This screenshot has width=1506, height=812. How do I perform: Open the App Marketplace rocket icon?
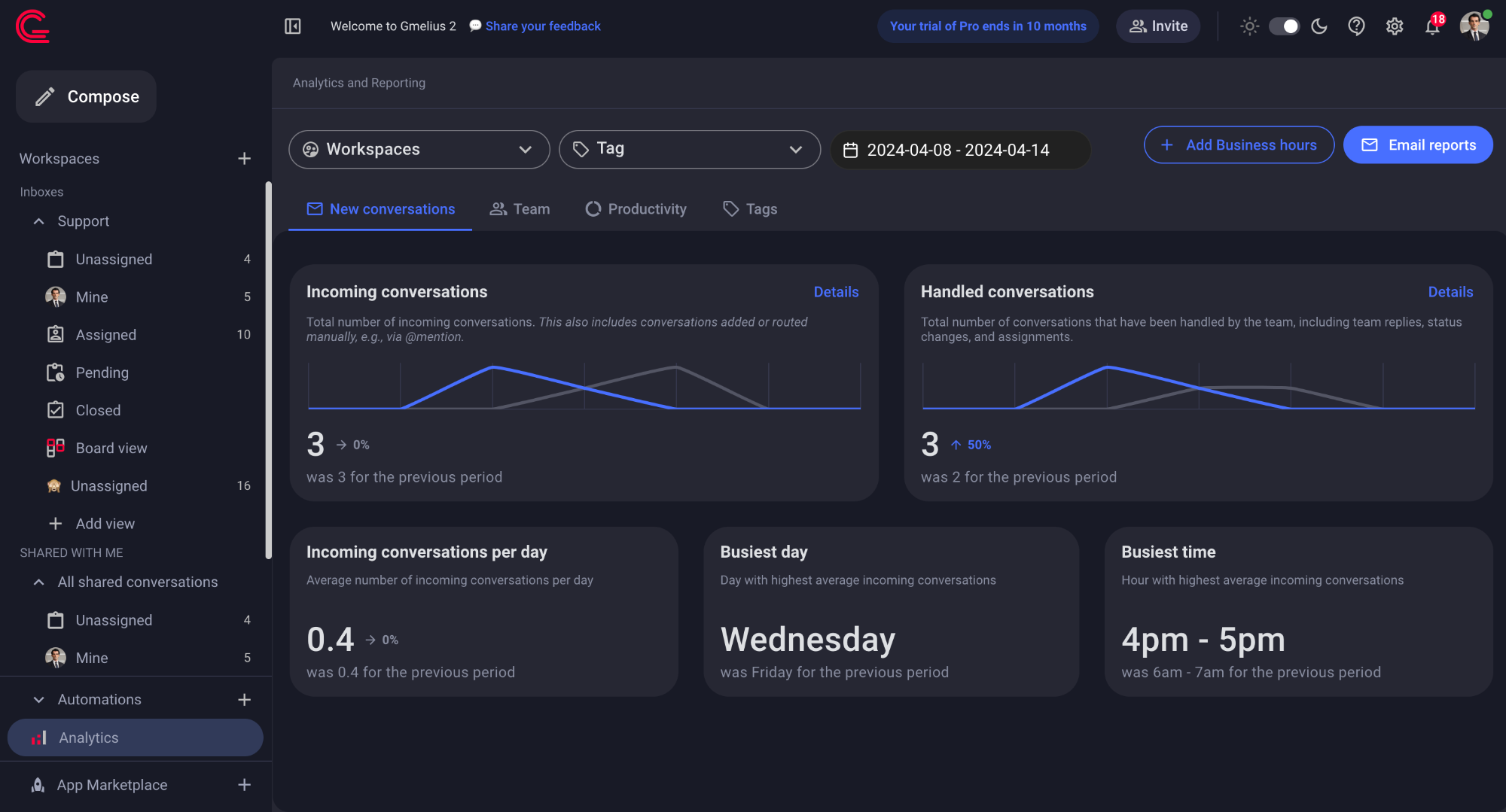coord(38,784)
